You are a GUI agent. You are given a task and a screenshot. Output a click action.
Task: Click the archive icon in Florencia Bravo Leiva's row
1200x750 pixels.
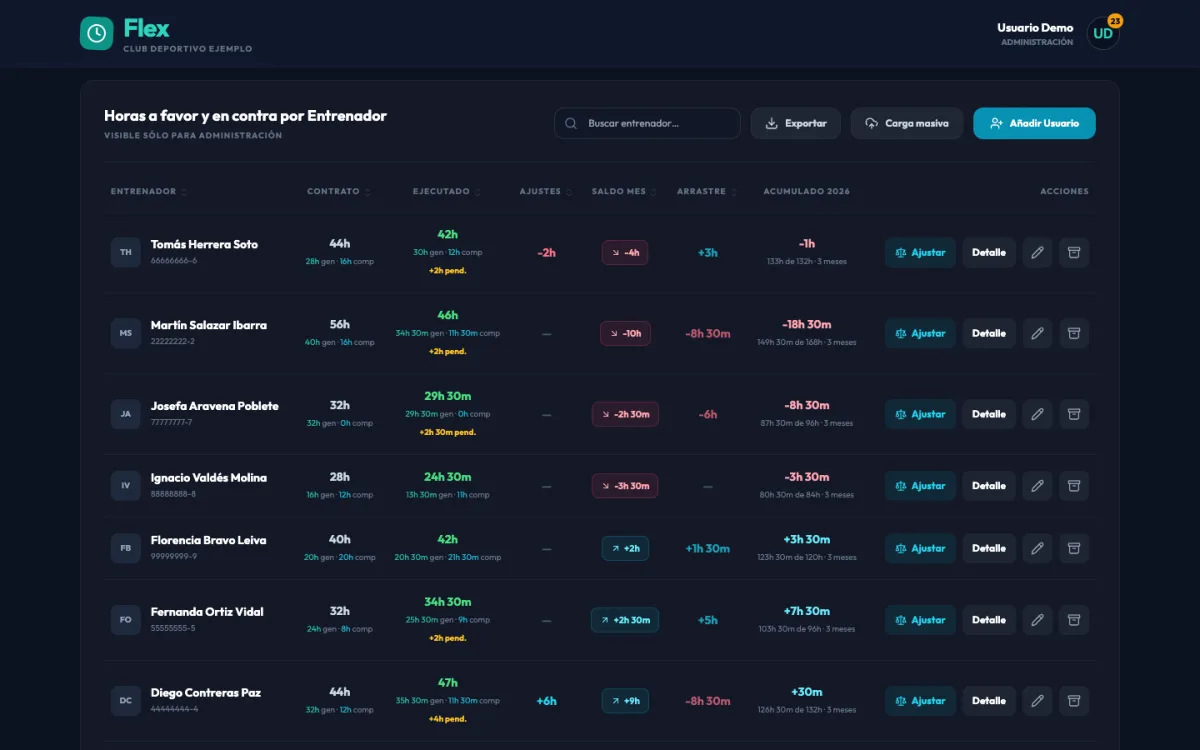[1074, 548]
